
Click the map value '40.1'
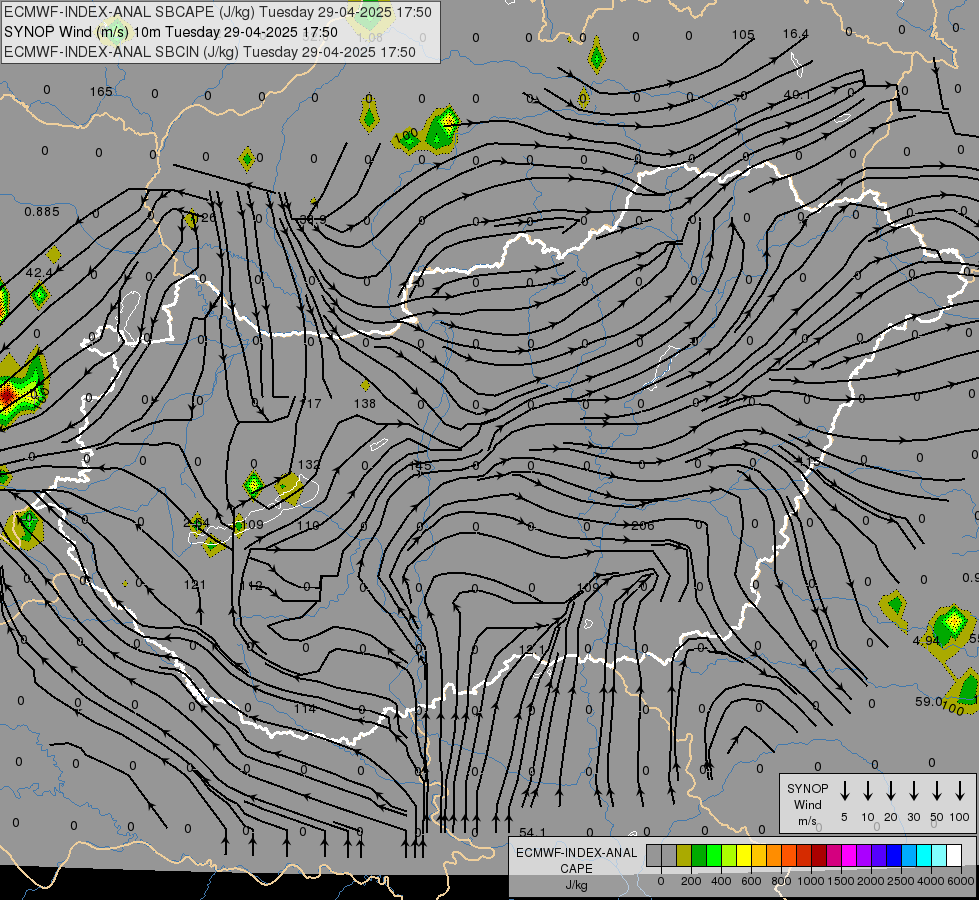click(797, 95)
